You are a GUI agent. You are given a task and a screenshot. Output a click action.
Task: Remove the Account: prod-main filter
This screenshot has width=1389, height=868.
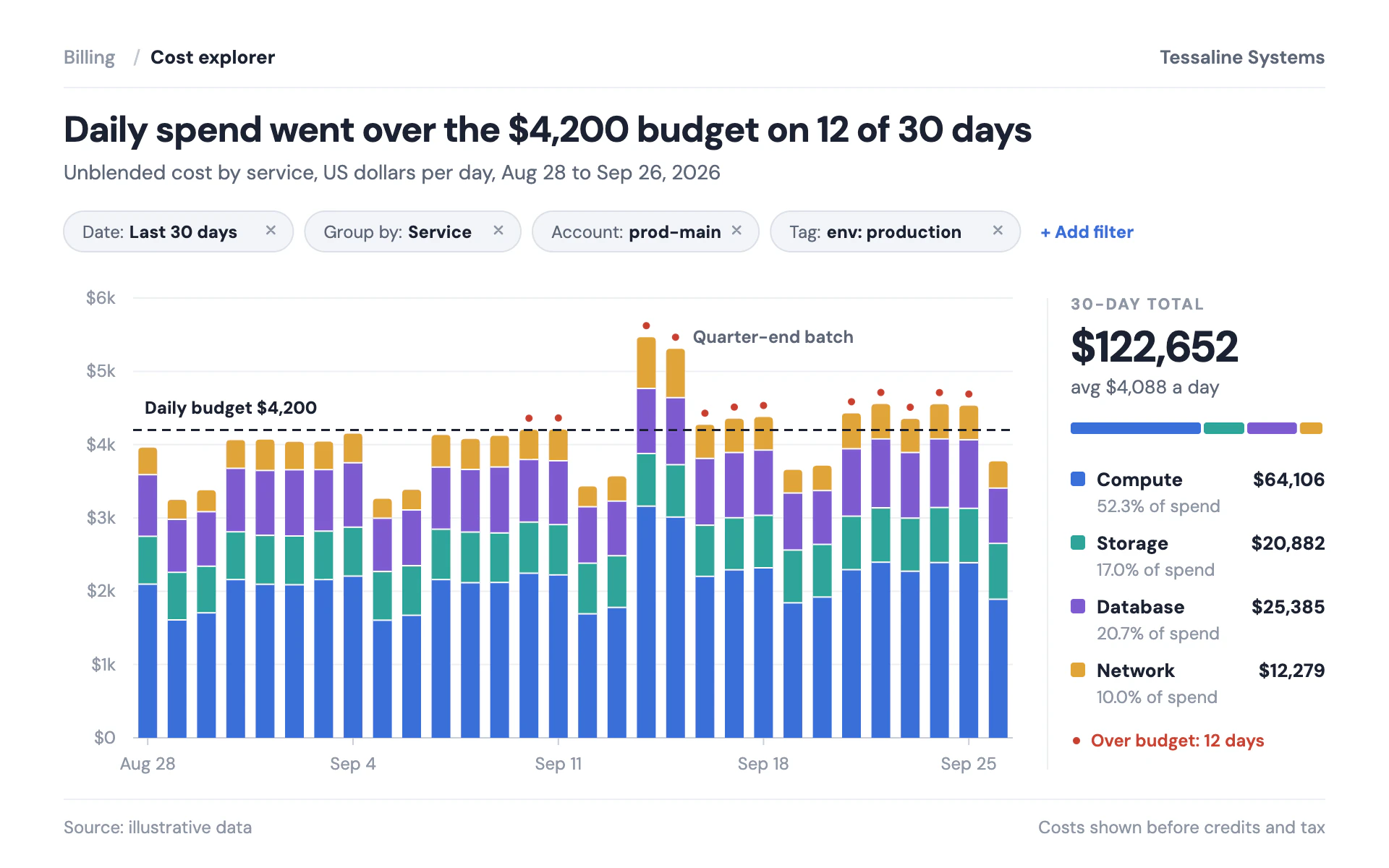(x=736, y=231)
